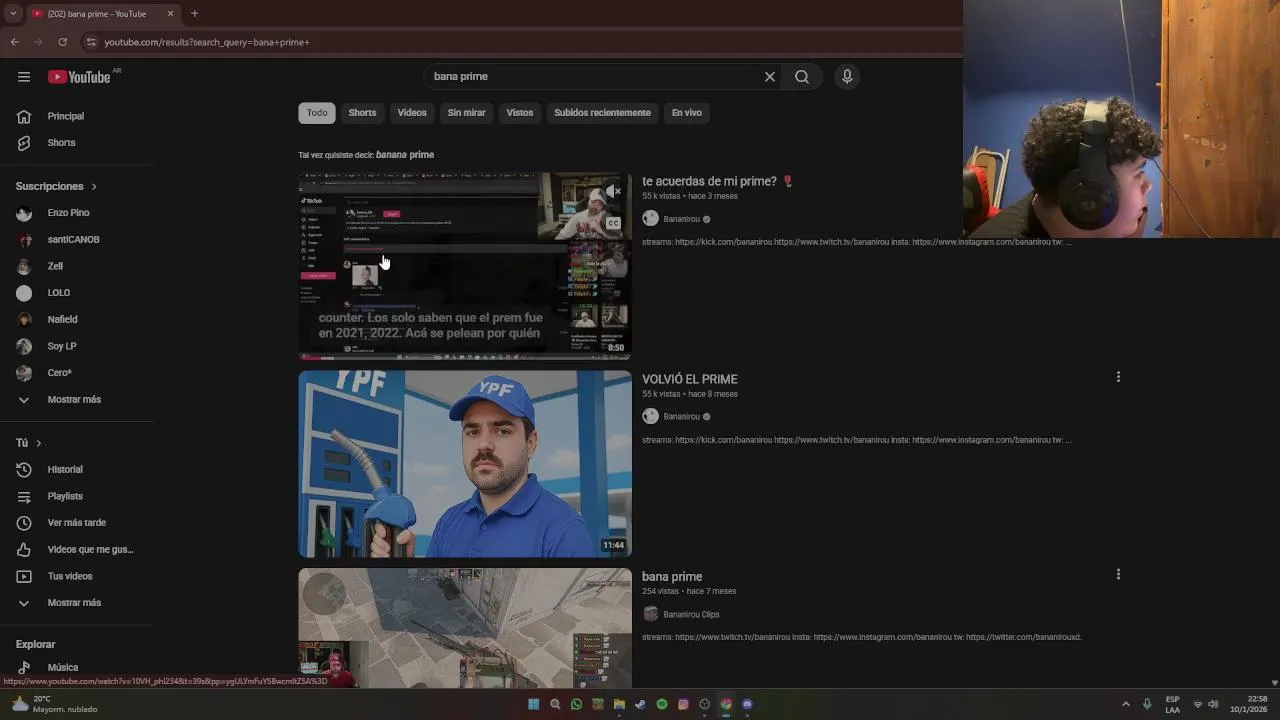This screenshot has height=720, width=1280.
Task: Expand the 'Tú' section
Action: (x=28, y=443)
